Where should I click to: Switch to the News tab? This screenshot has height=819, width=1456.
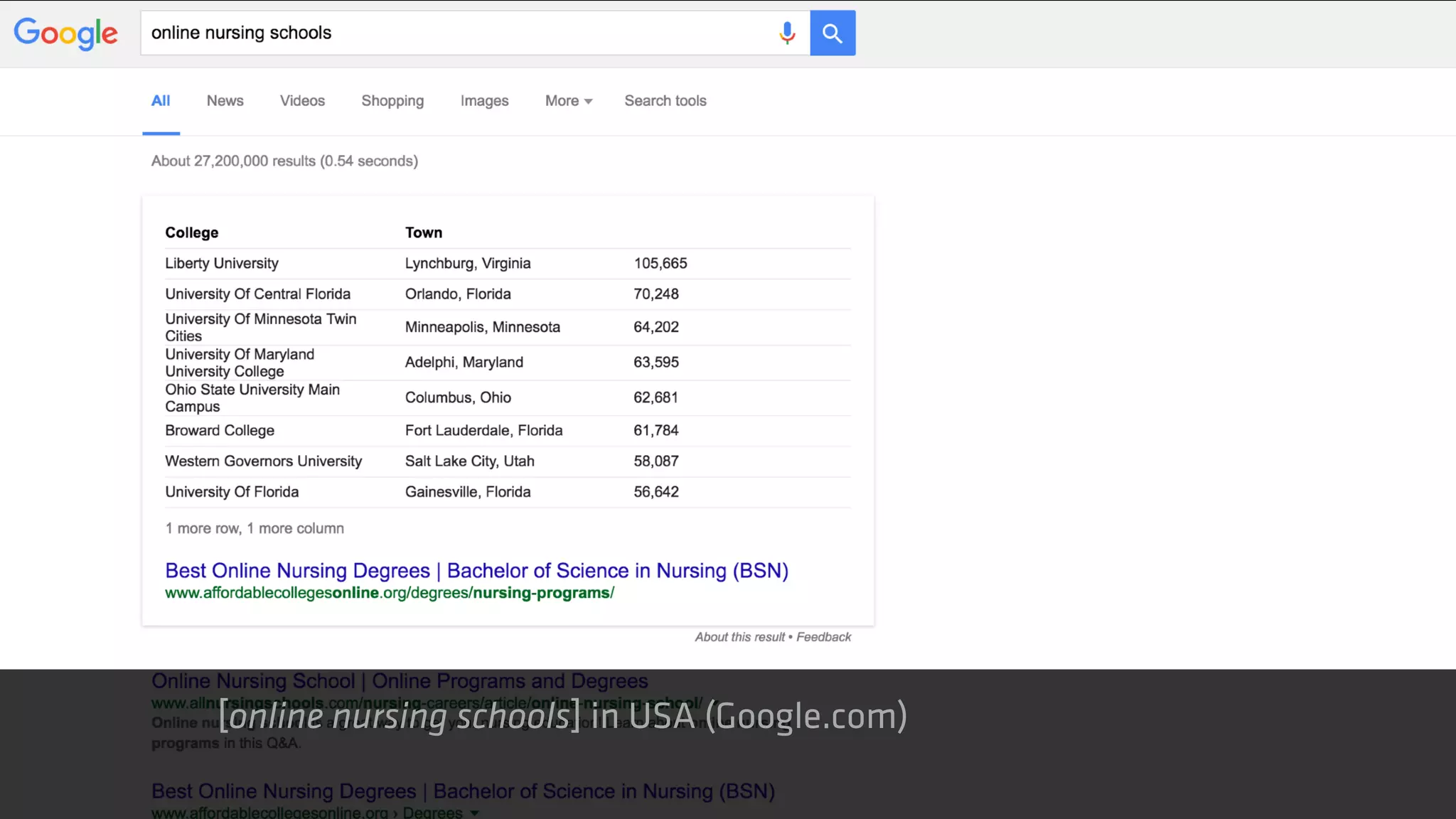pyautogui.click(x=225, y=101)
